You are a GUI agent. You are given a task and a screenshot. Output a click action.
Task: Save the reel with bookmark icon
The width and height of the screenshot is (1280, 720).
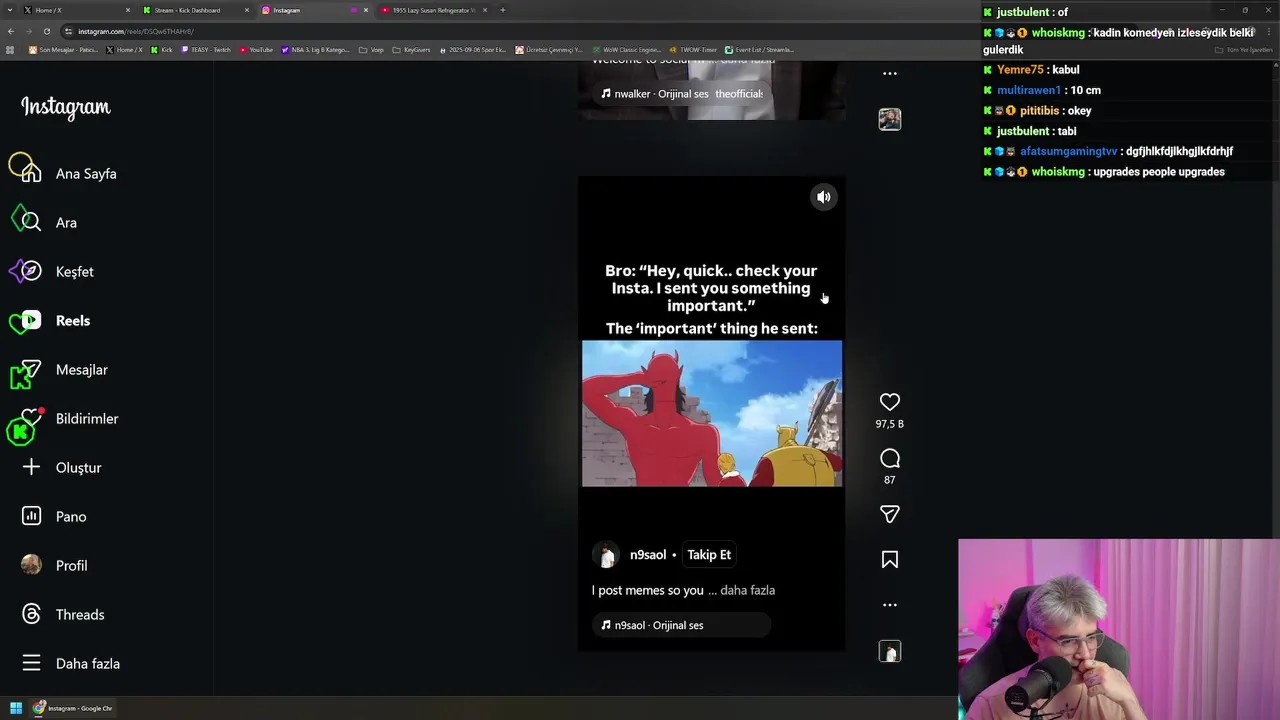point(889,560)
